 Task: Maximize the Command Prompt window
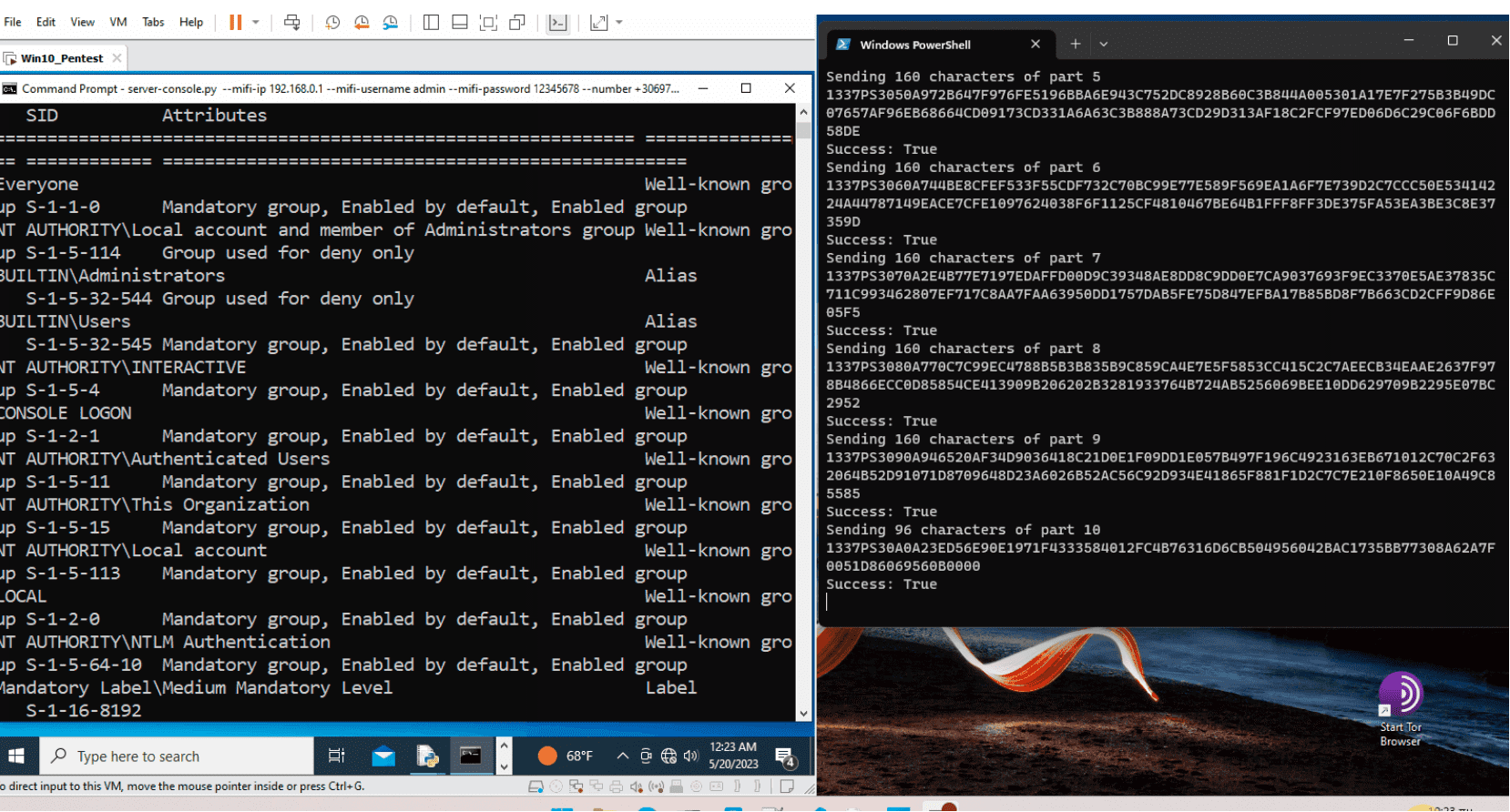746,88
